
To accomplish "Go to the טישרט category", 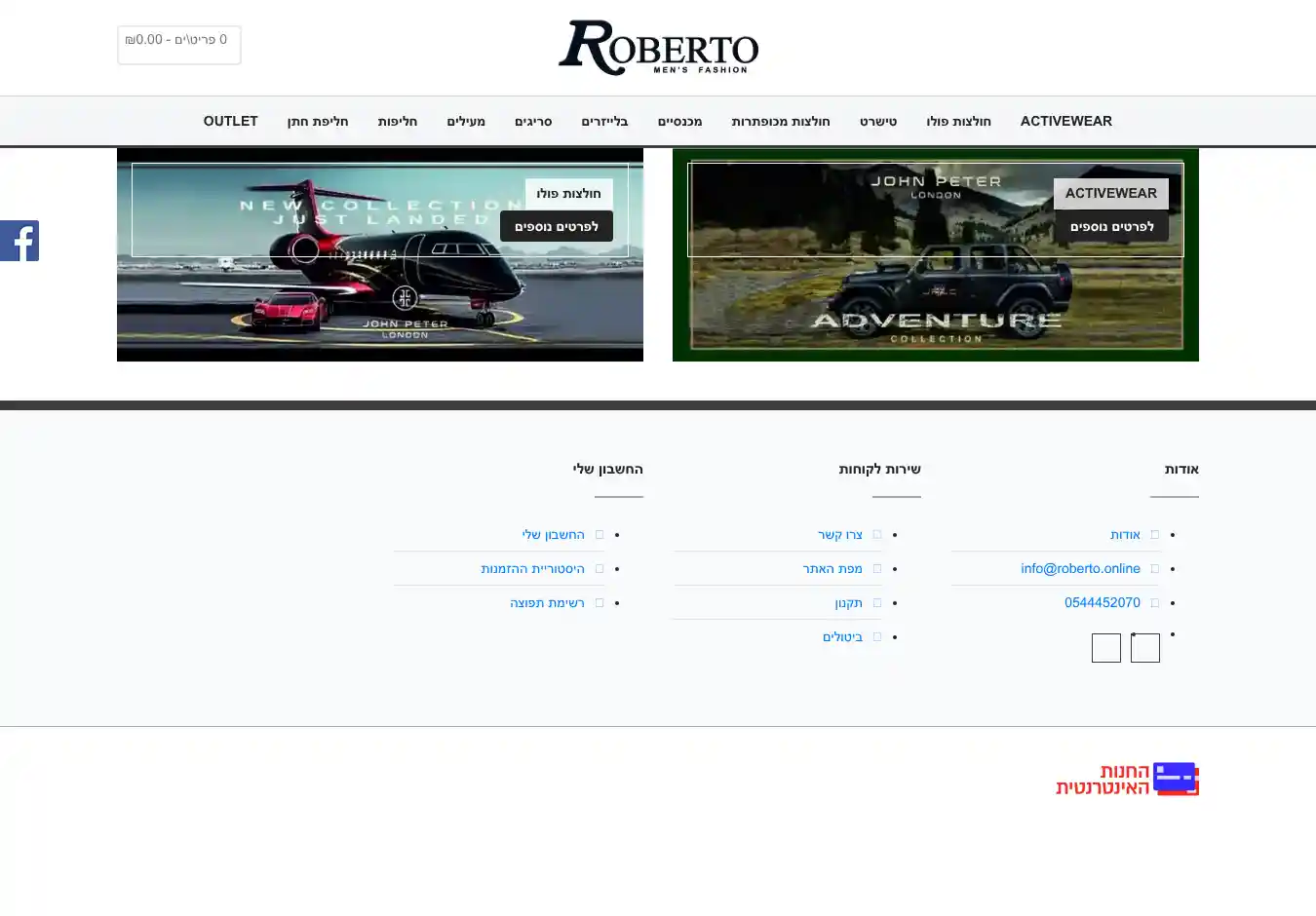I will point(877,122).
